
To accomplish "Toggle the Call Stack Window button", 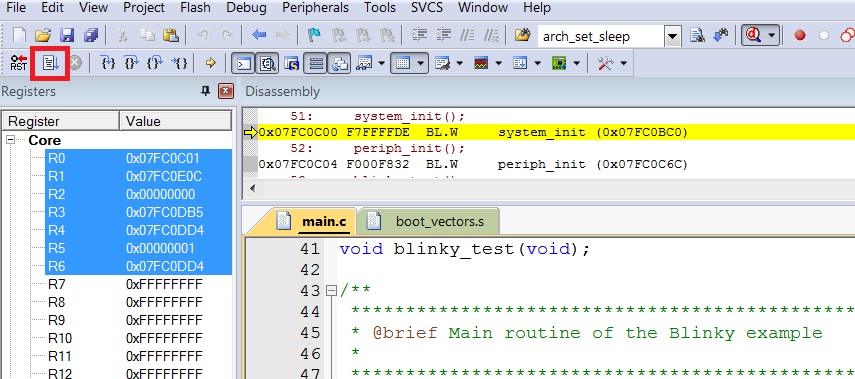I will [339, 64].
